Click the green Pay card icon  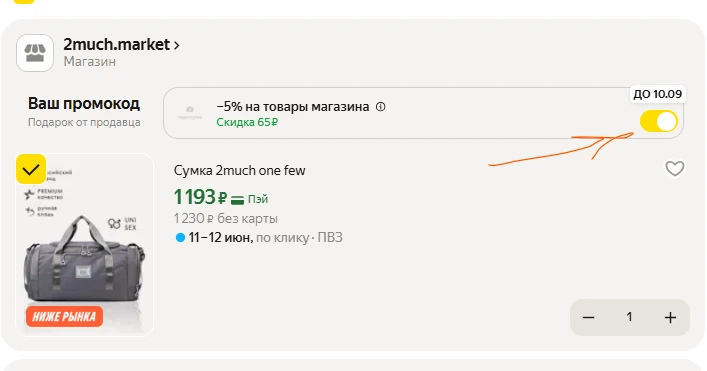[237, 199]
